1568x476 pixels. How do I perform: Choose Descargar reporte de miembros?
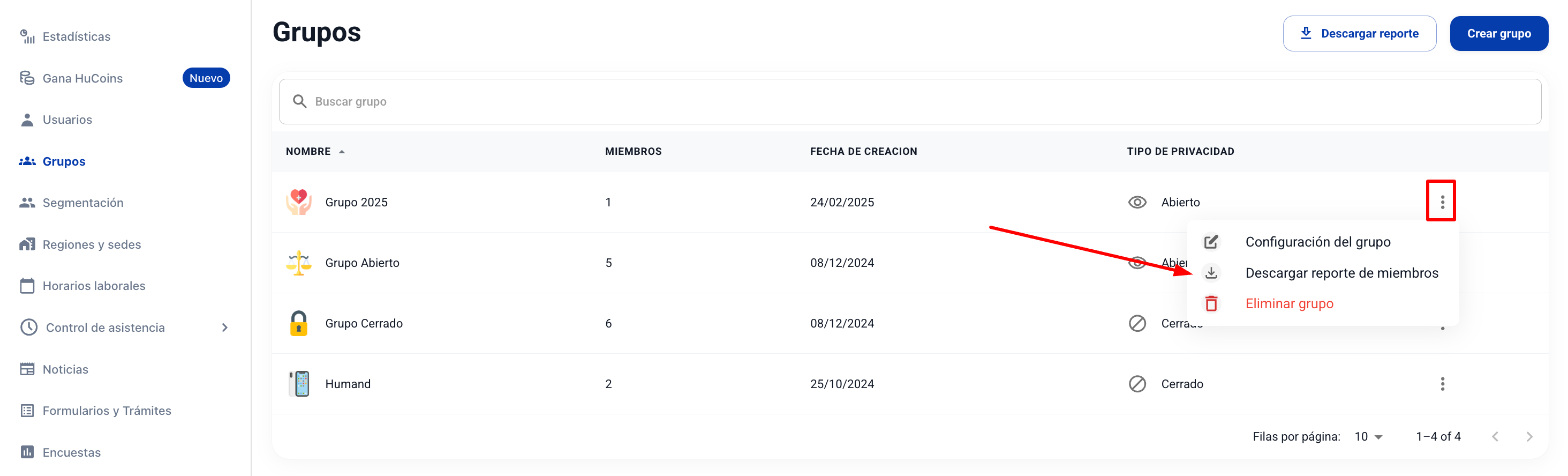(1341, 273)
